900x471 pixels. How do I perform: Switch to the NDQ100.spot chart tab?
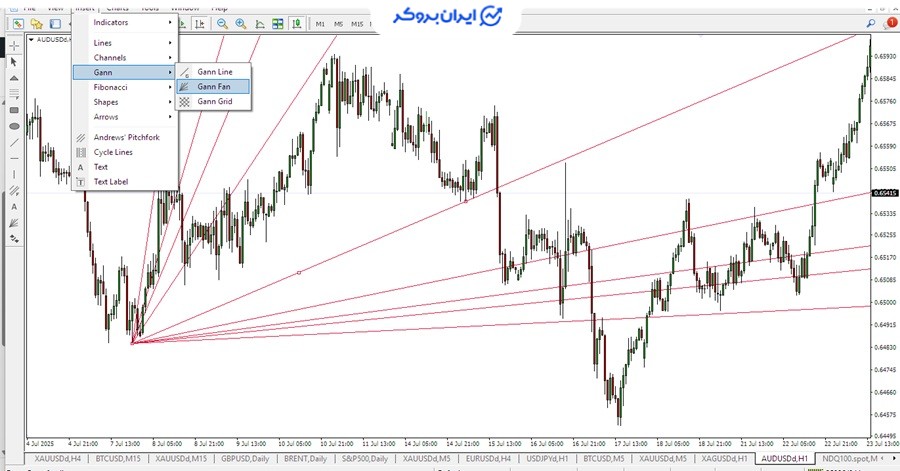click(x=849, y=459)
